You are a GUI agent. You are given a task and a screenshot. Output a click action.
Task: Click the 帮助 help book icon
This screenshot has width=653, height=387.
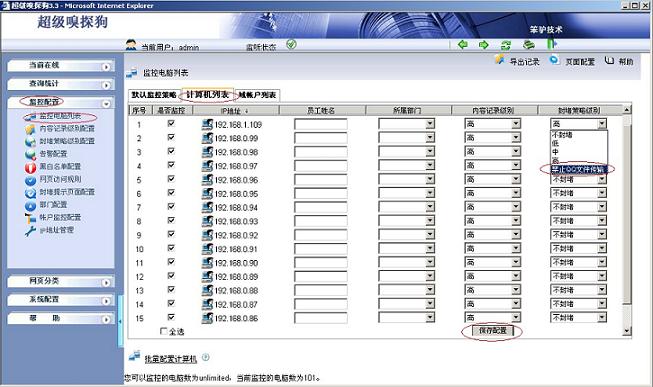609,60
